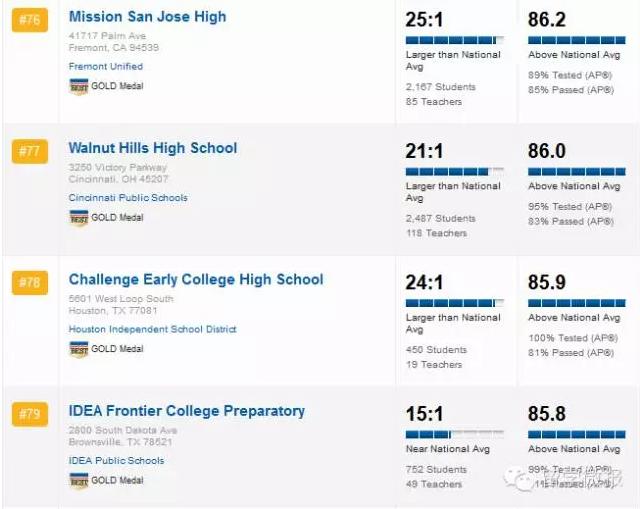Open Cincinnati Public Schools district link

[127, 198]
